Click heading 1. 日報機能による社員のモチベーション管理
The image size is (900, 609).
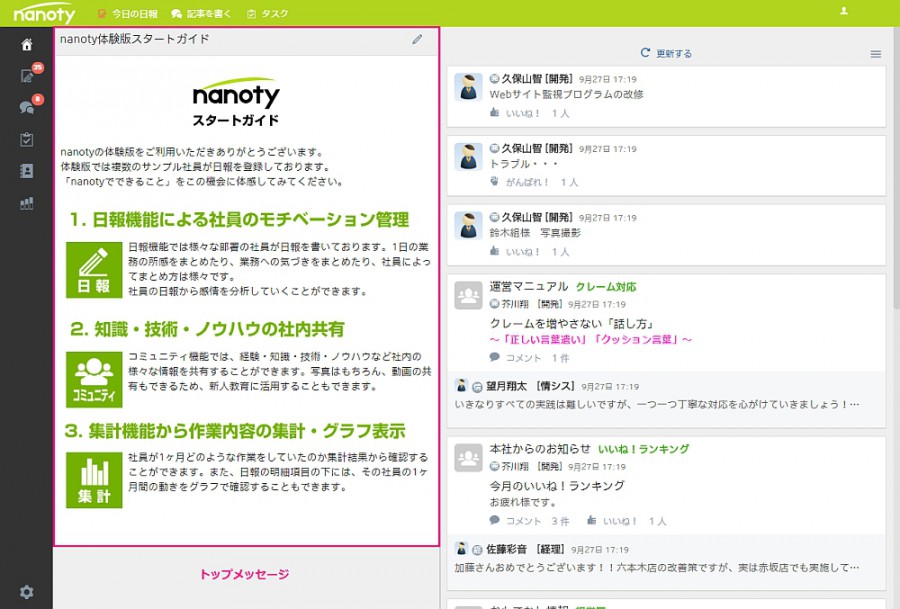click(x=239, y=219)
